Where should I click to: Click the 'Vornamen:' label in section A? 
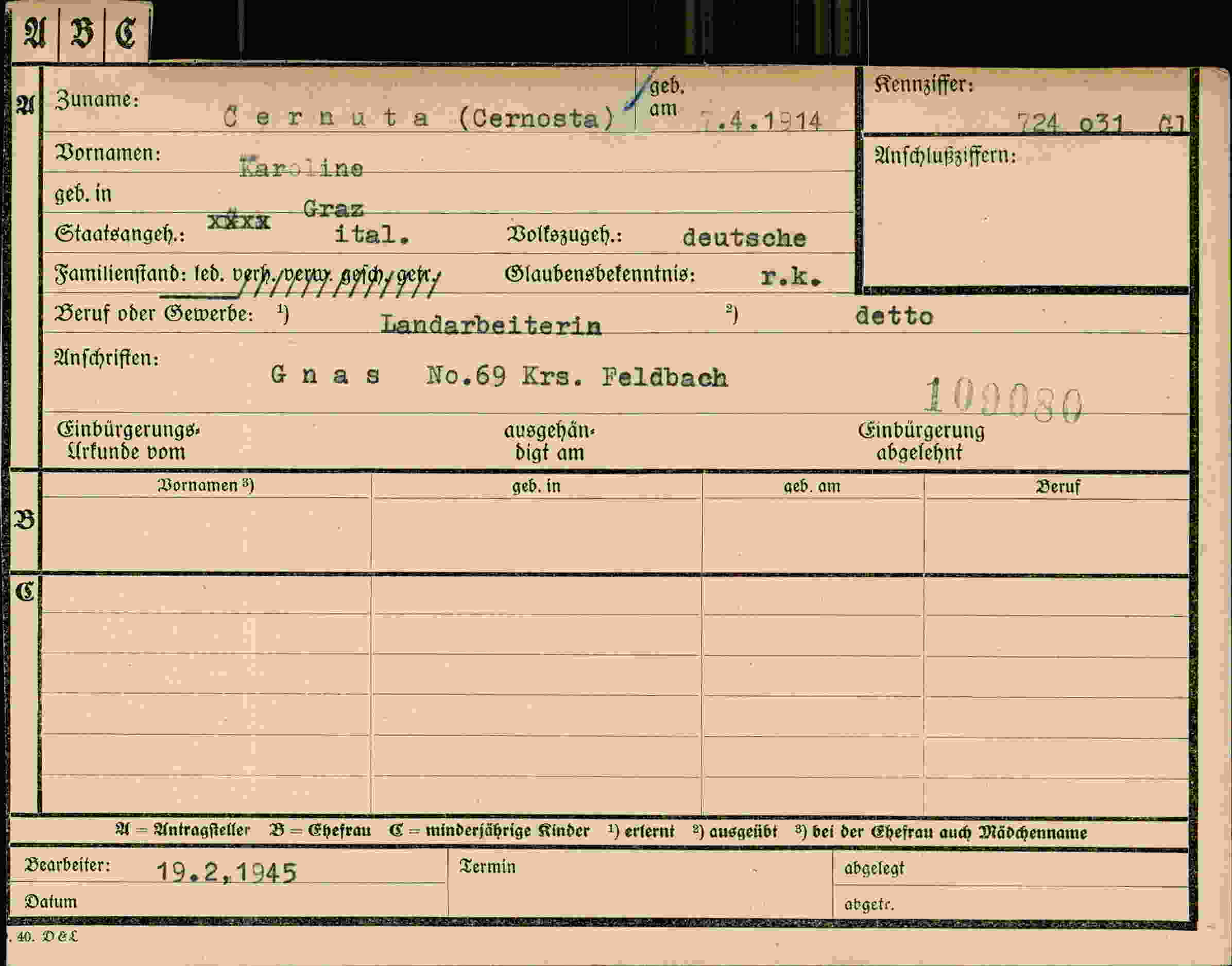(108, 153)
